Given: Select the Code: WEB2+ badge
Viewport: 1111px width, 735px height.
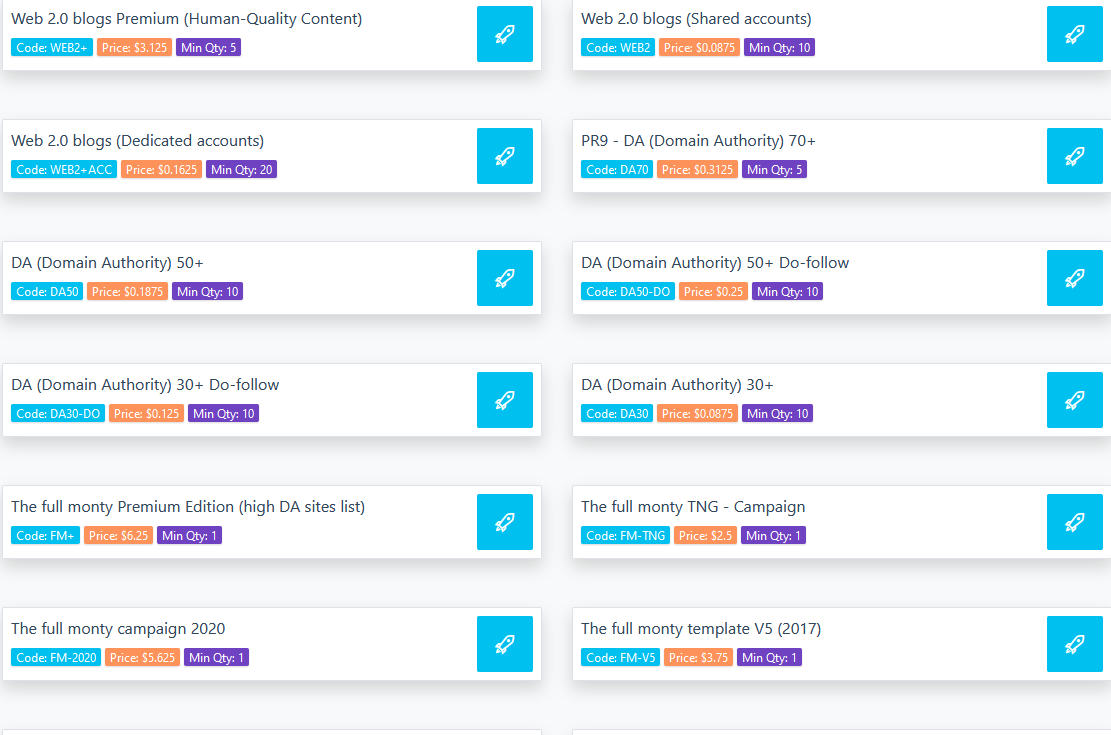Looking at the screenshot, I should coord(52,47).
